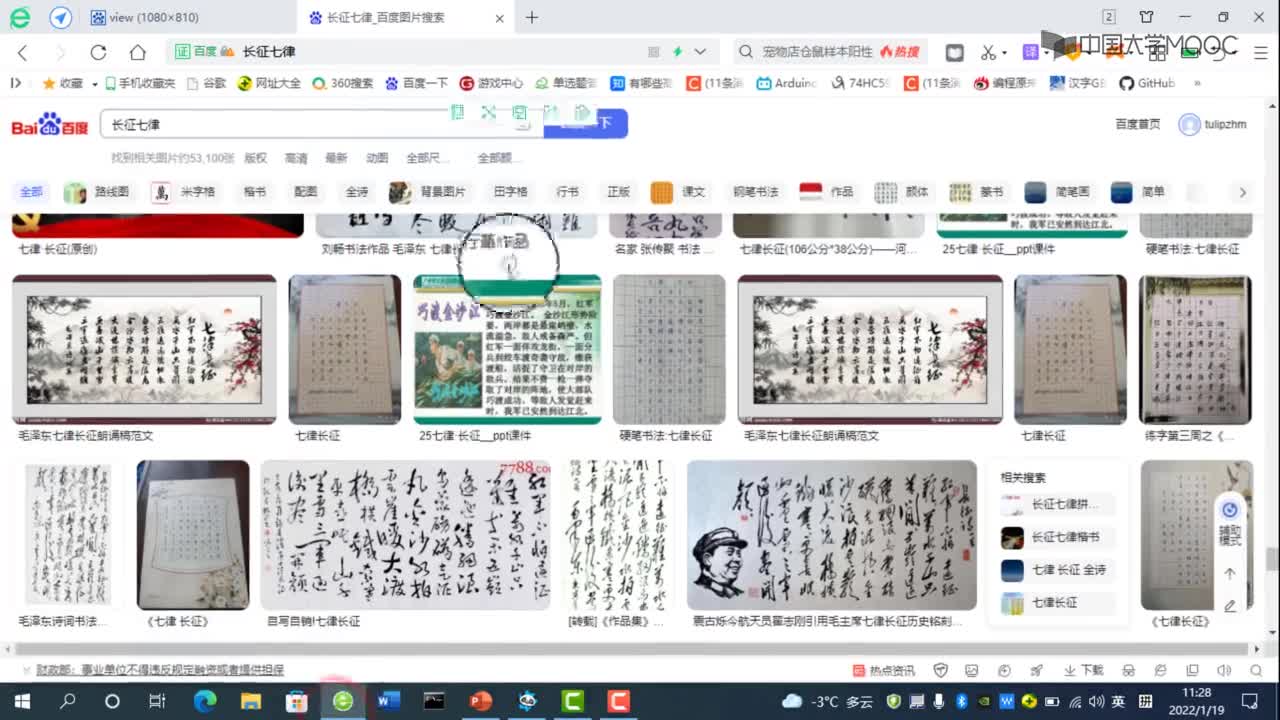This screenshot has height=720, width=1280.
Task: Select the 动图 filter
Action: pos(377,158)
